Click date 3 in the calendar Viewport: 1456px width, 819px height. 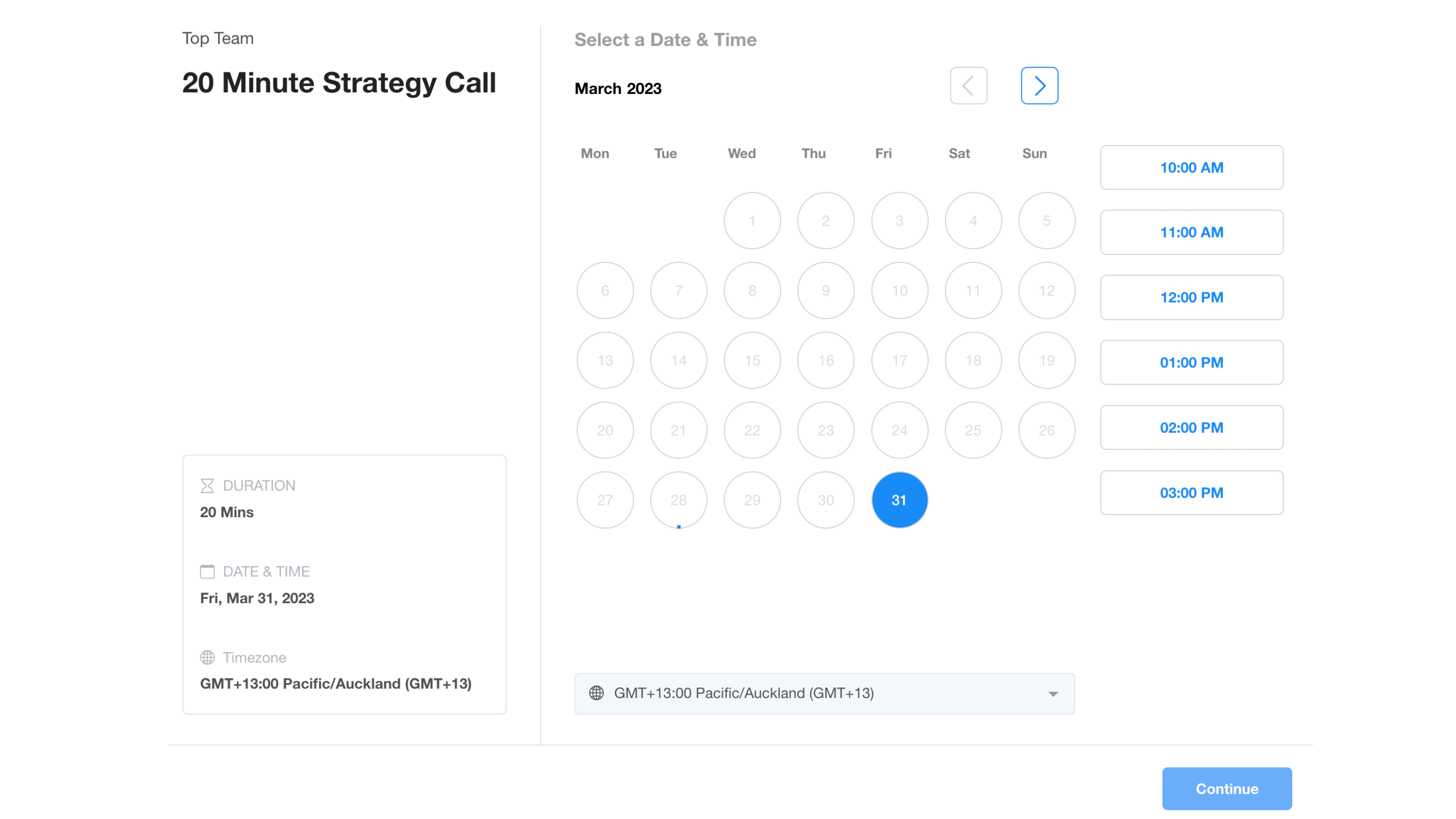click(x=899, y=220)
